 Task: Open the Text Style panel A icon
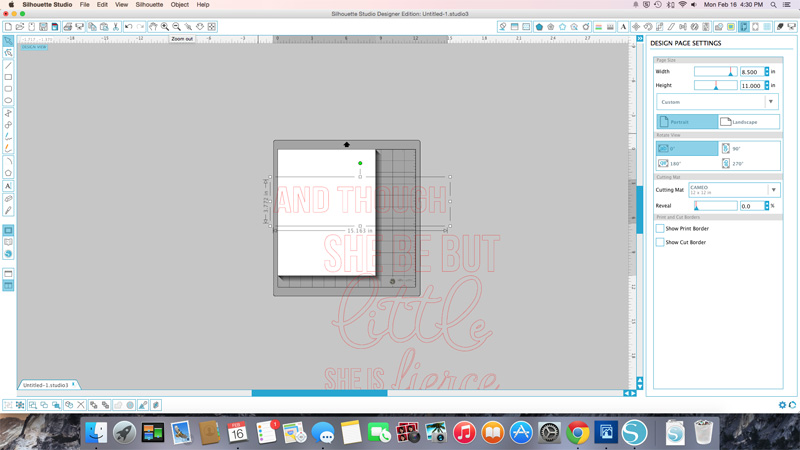click(623, 27)
